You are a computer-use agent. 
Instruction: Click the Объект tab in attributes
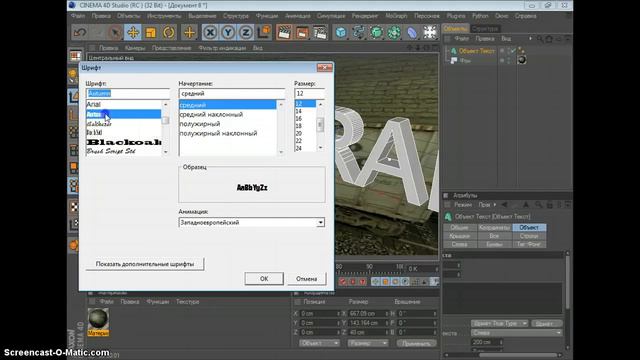tap(529, 227)
